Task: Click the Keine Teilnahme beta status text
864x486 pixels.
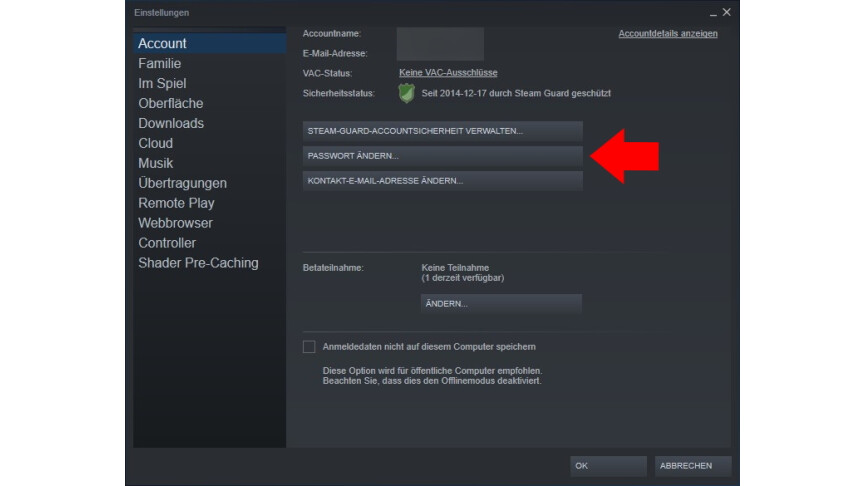Action: point(455,268)
